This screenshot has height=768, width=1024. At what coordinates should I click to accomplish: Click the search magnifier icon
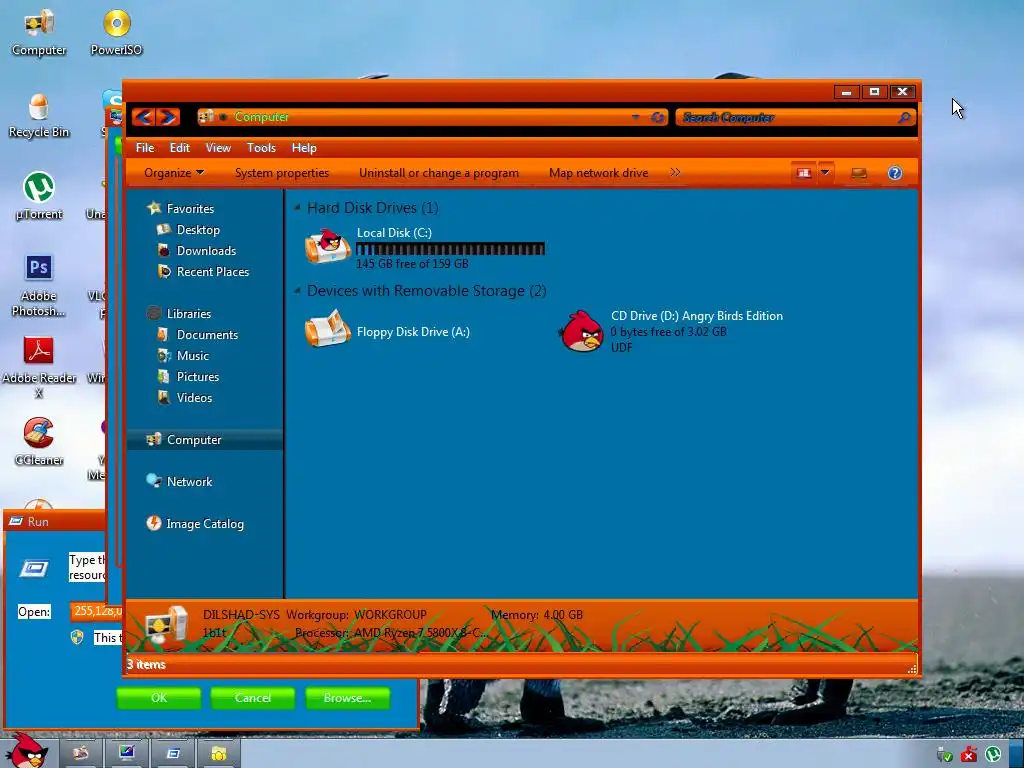[x=904, y=118]
